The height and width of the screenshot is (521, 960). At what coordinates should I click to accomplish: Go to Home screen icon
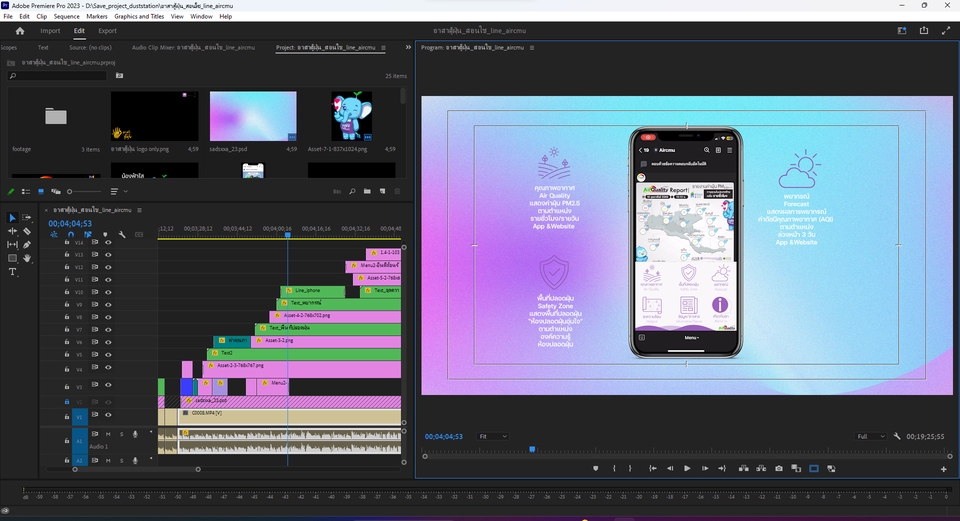pos(20,31)
